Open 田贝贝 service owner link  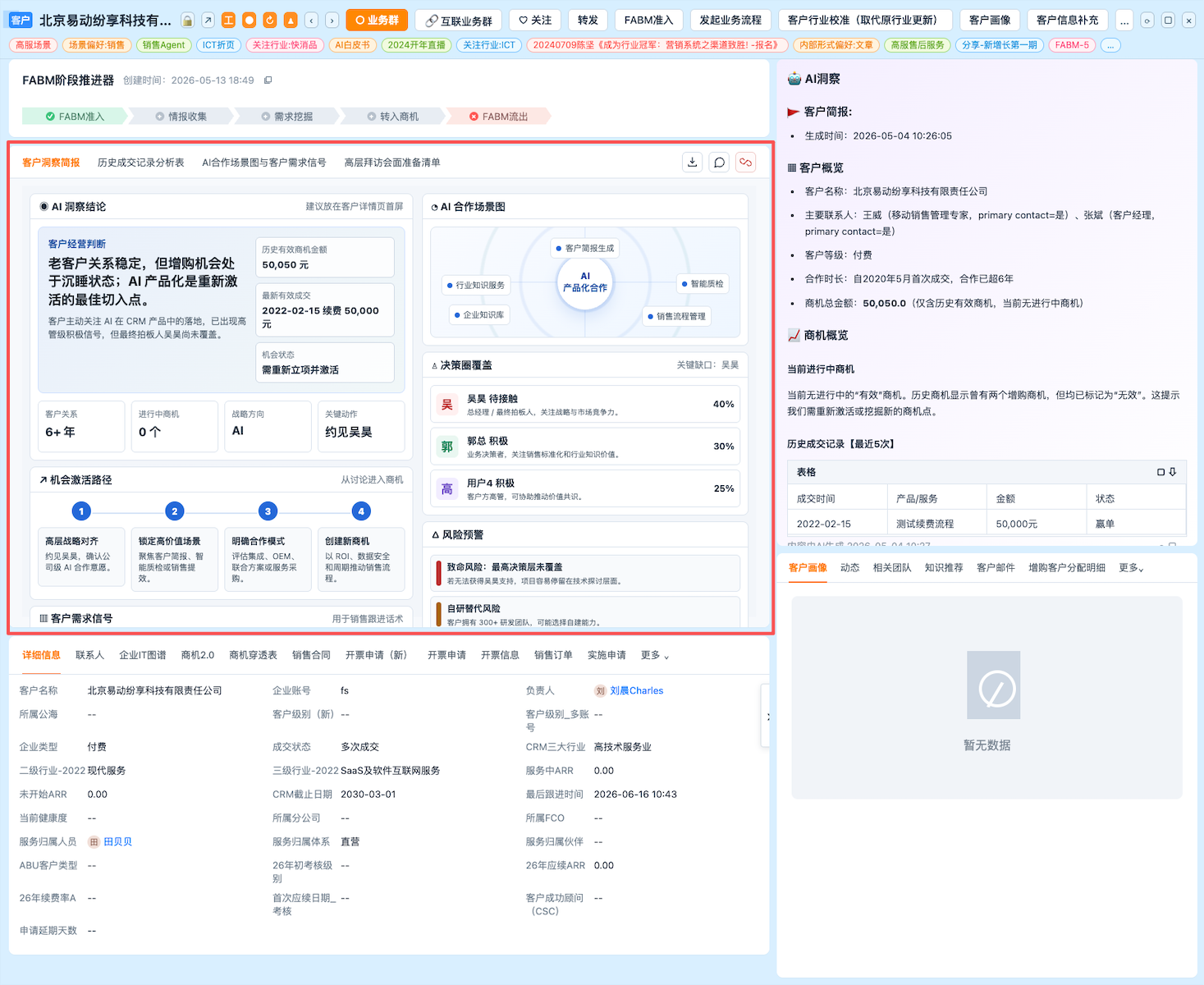click(117, 842)
